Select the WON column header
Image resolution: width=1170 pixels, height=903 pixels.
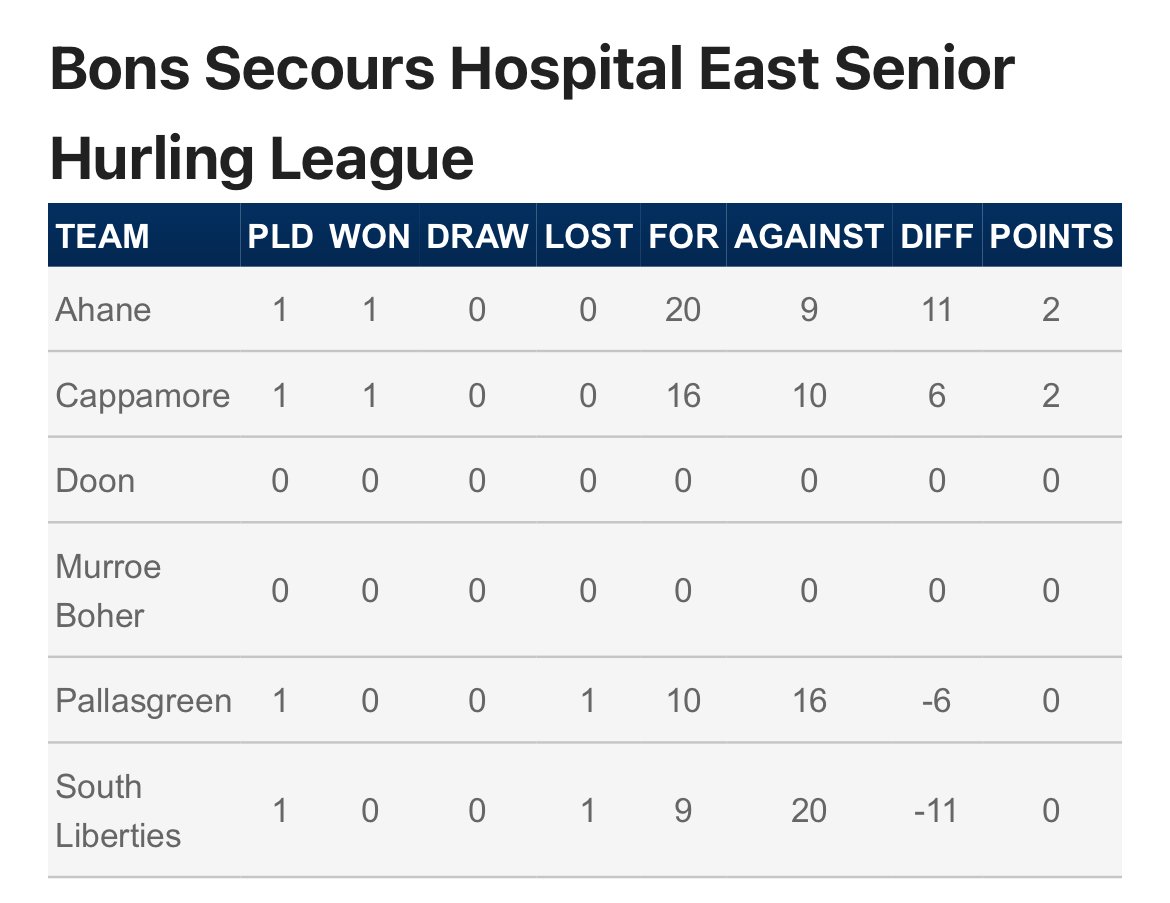tap(369, 237)
